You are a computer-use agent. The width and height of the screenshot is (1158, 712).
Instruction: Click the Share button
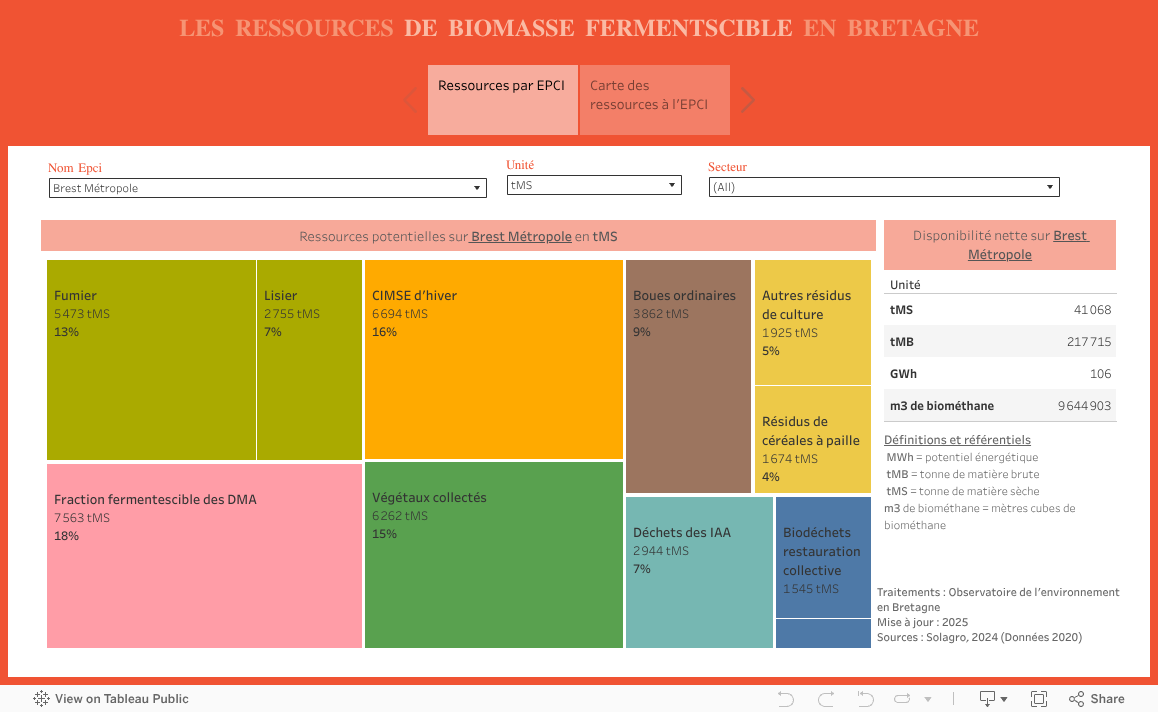coord(1097,699)
